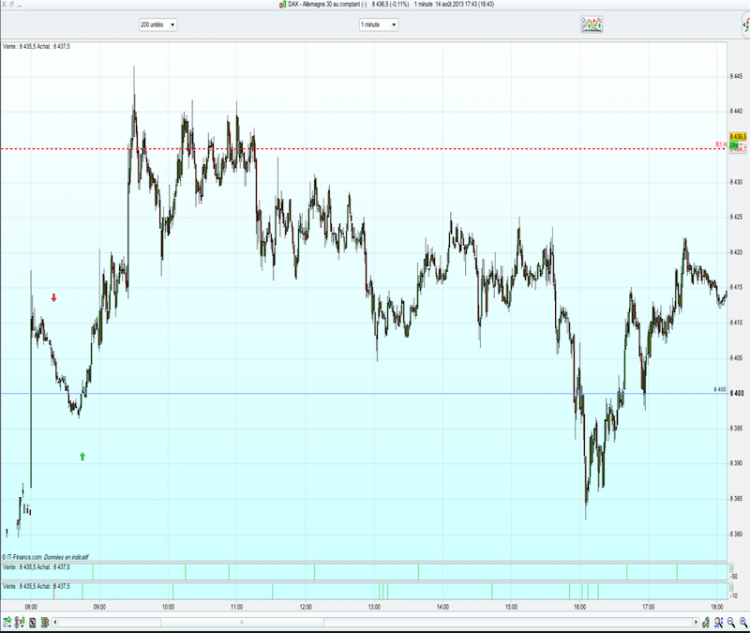Click the indicators chart icon in top toolbar

[592, 24]
